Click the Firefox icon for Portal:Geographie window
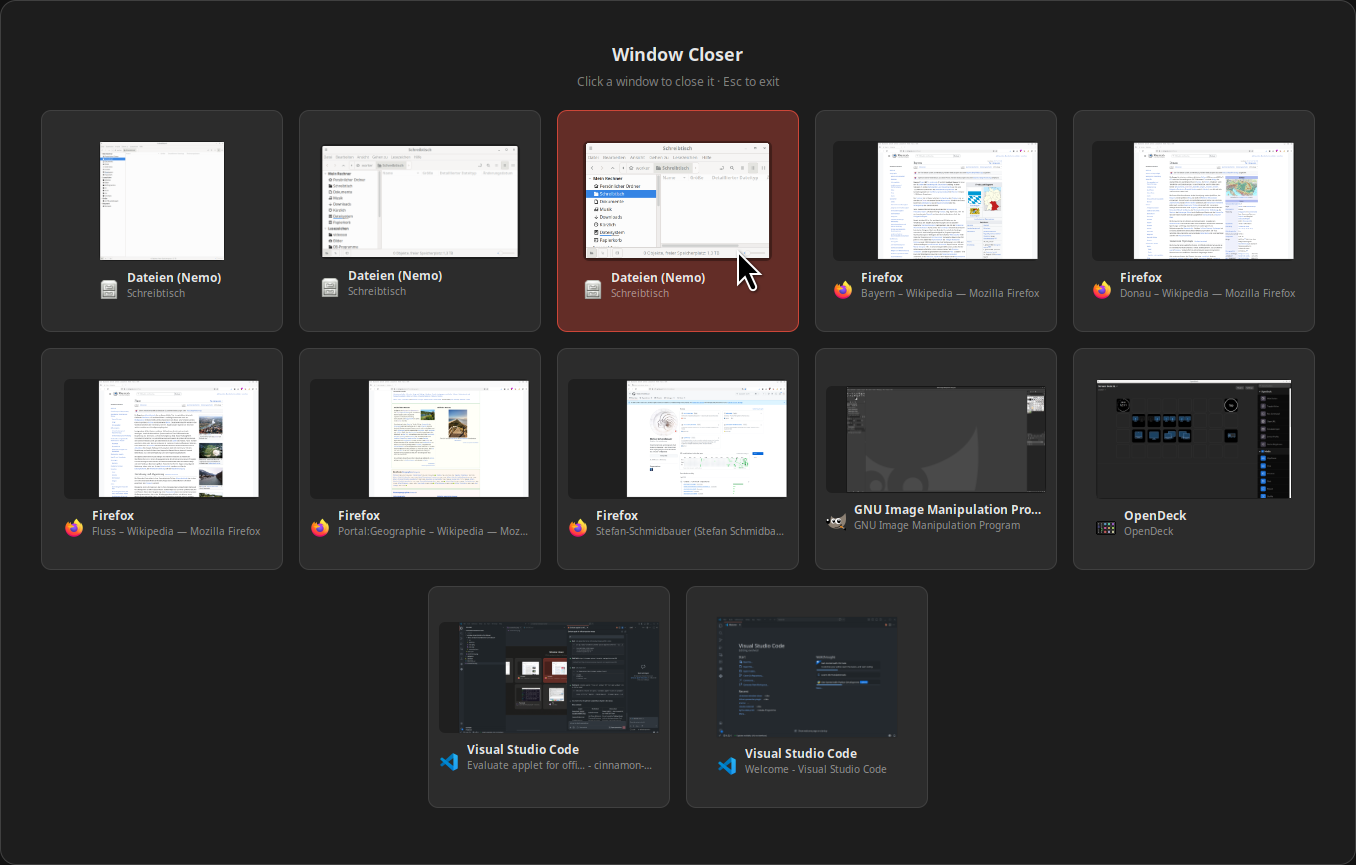 coord(320,528)
